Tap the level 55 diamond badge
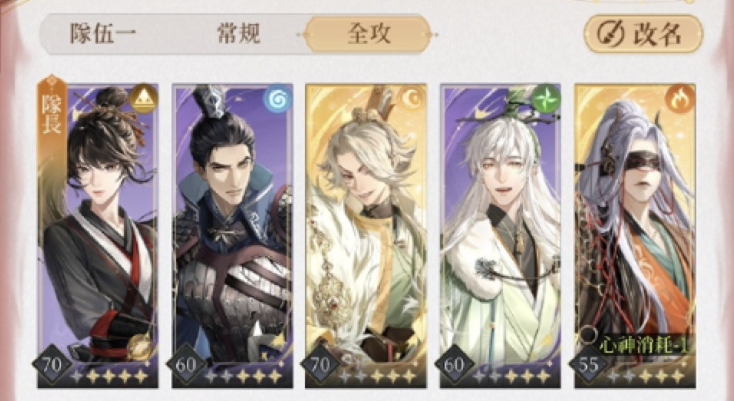Screen dimensions: 734x401 [x=589, y=365]
